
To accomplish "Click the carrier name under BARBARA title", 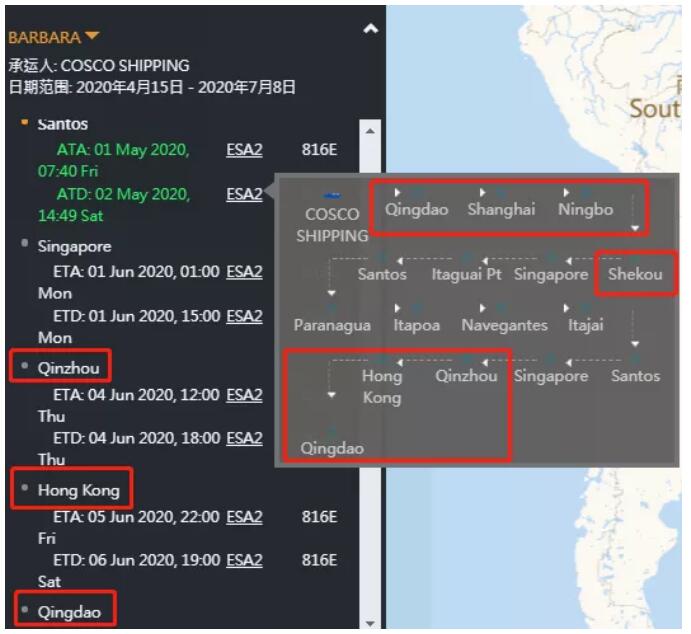I will tap(99, 65).
